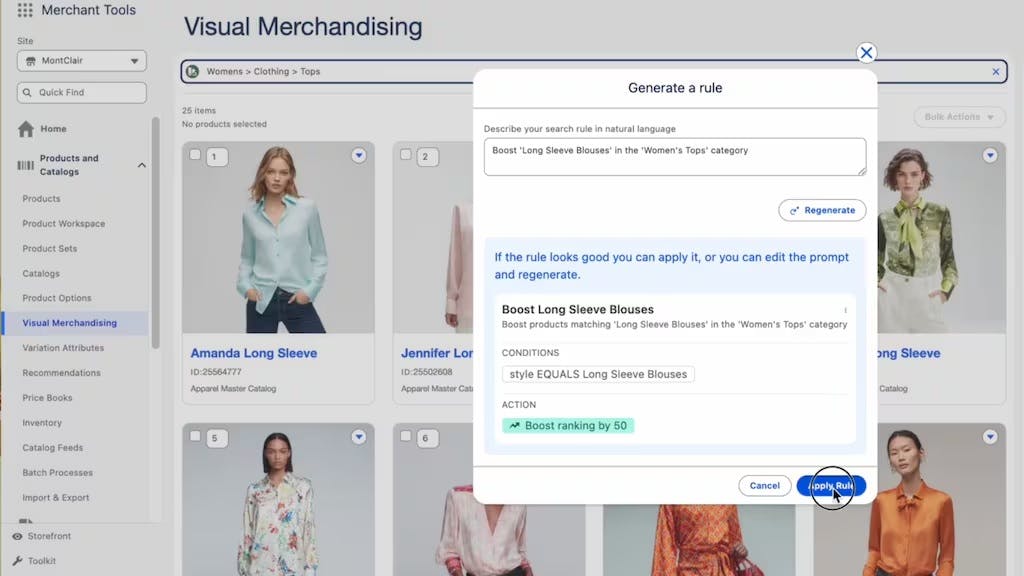
Task: Click the Apply Rule button
Action: pyautogui.click(x=831, y=486)
